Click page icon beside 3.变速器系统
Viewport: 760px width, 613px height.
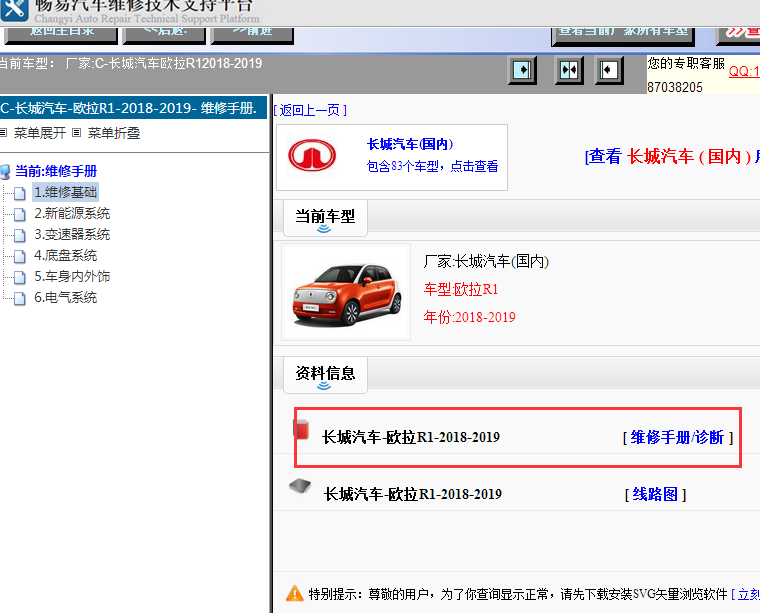pos(19,236)
